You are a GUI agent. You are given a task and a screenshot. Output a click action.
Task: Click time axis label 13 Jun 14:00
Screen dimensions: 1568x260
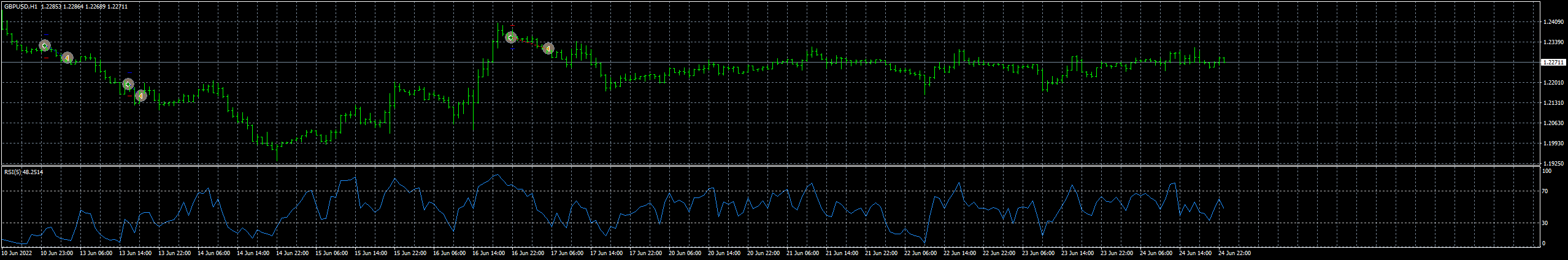[136, 253]
